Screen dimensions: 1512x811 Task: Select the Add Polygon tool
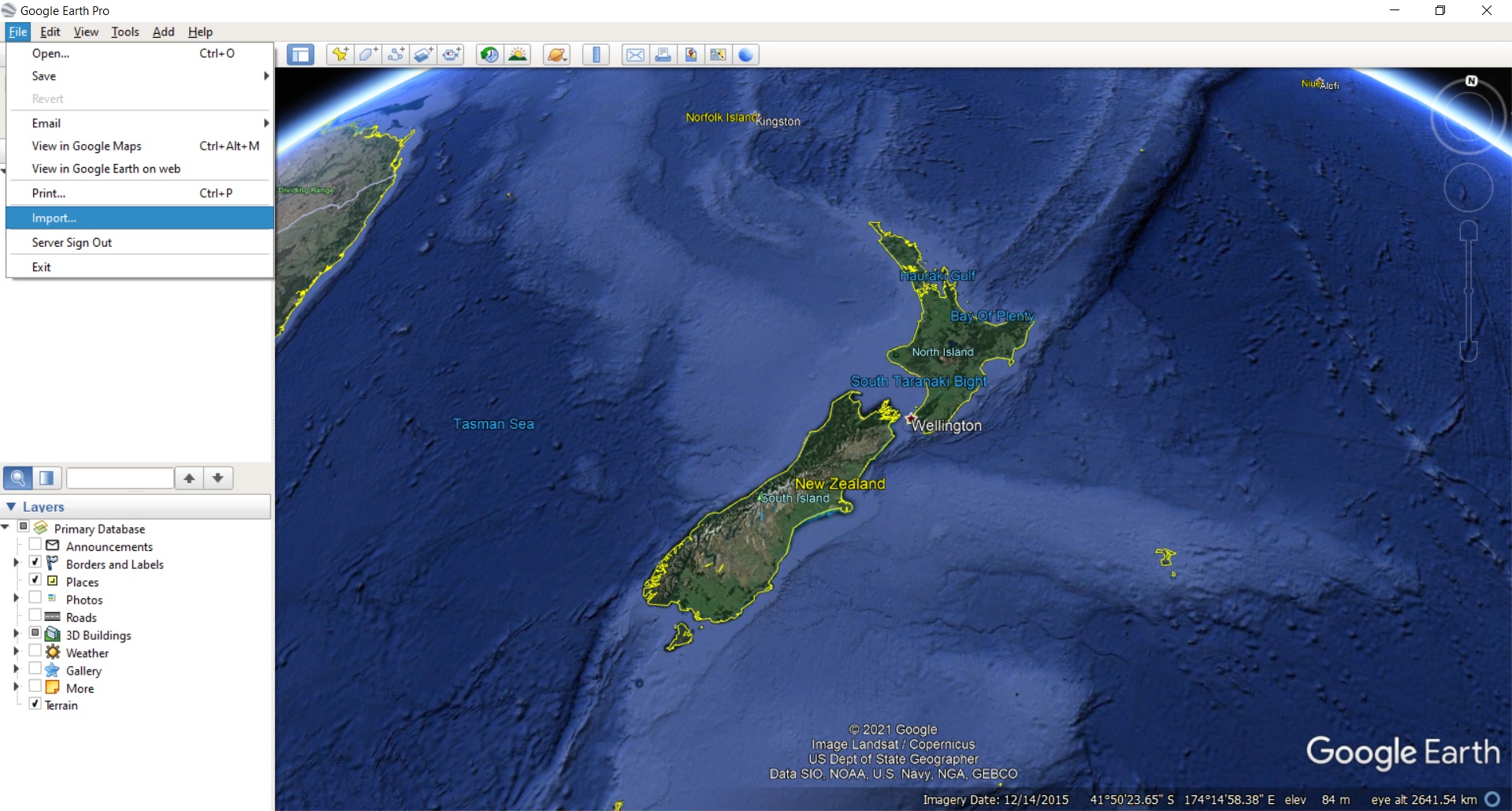tap(368, 54)
